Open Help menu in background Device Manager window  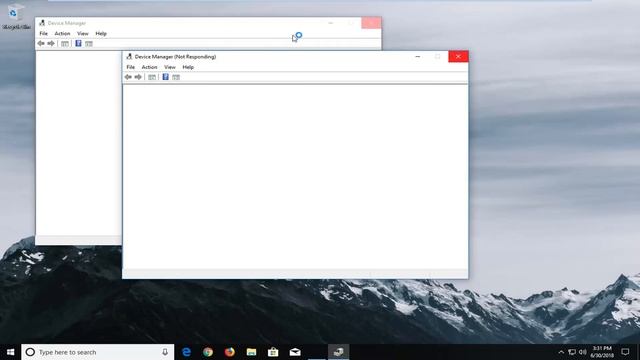click(x=101, y=33)
